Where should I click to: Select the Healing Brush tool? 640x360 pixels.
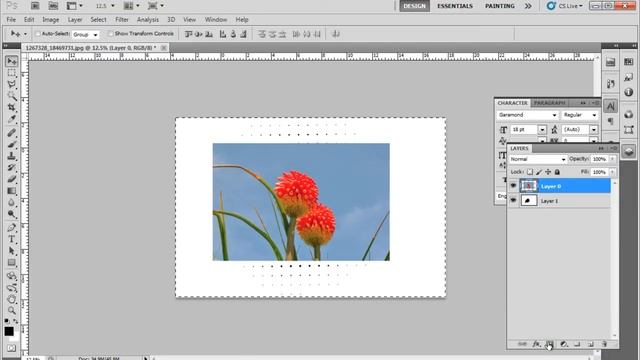11,133
